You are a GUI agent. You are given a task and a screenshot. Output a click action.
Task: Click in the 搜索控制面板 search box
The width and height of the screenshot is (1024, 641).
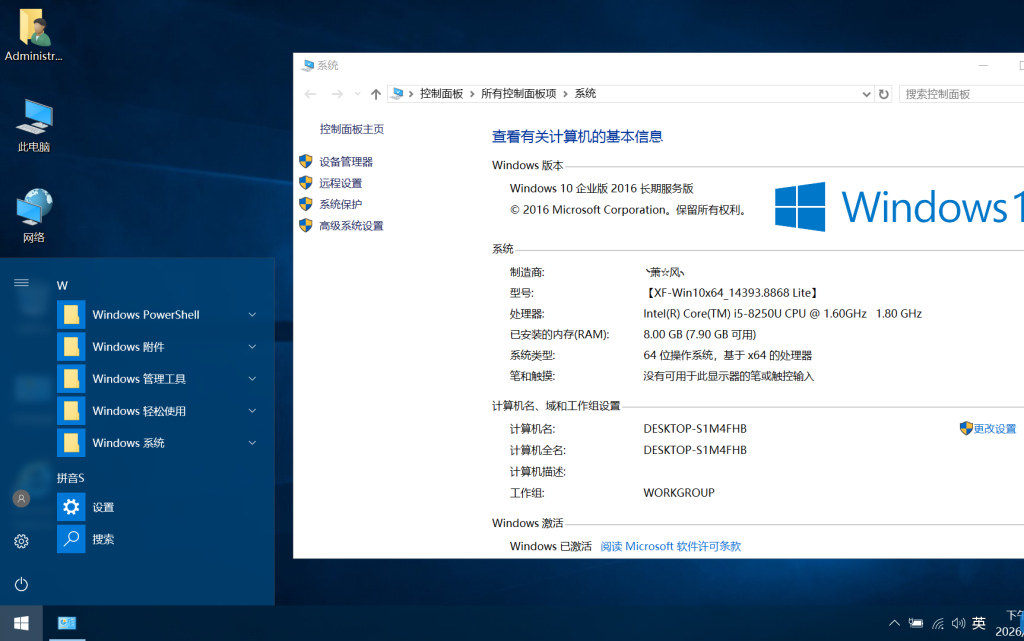(961, 94)
